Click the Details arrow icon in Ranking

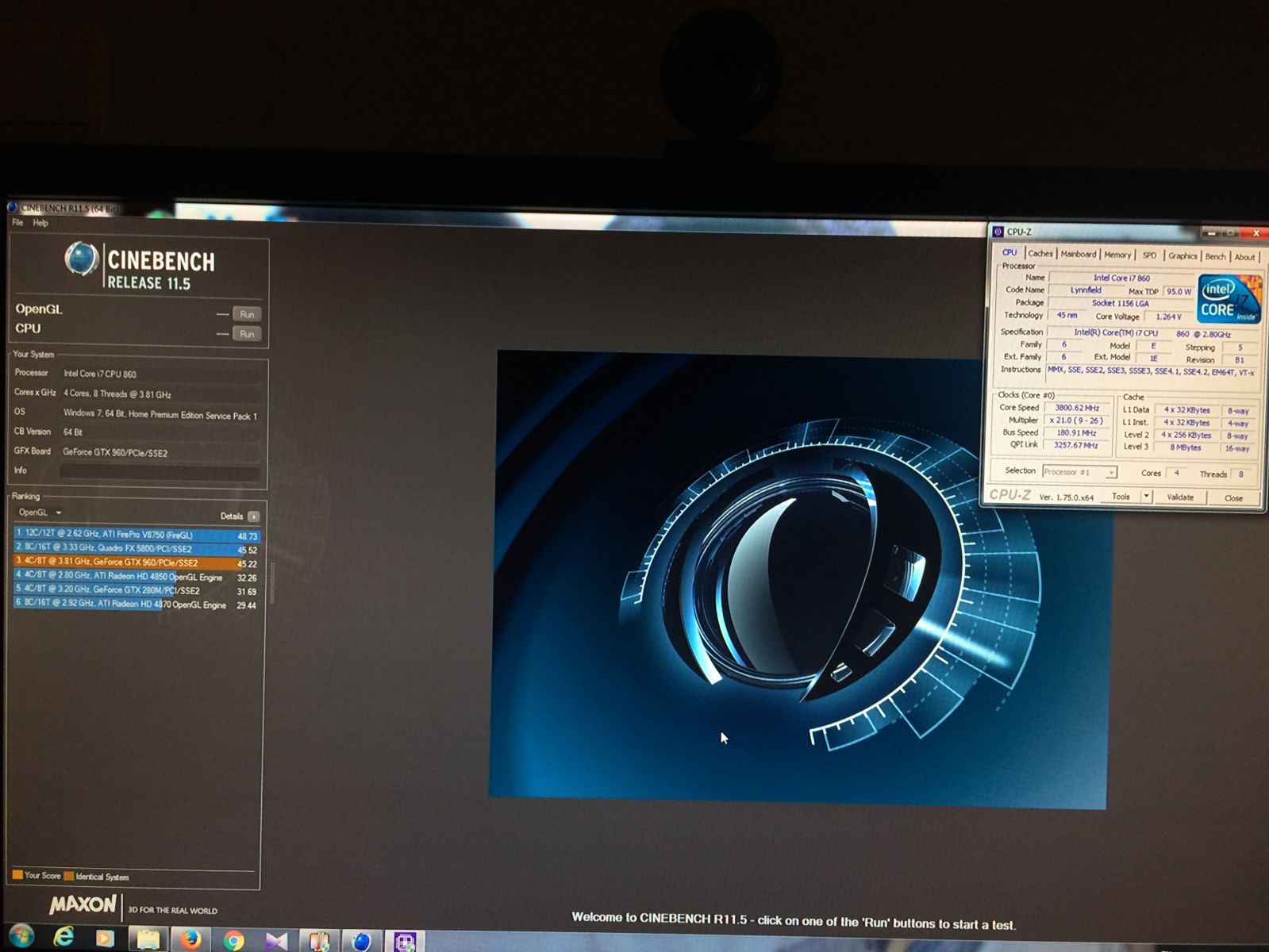click(x=253, y=516)
